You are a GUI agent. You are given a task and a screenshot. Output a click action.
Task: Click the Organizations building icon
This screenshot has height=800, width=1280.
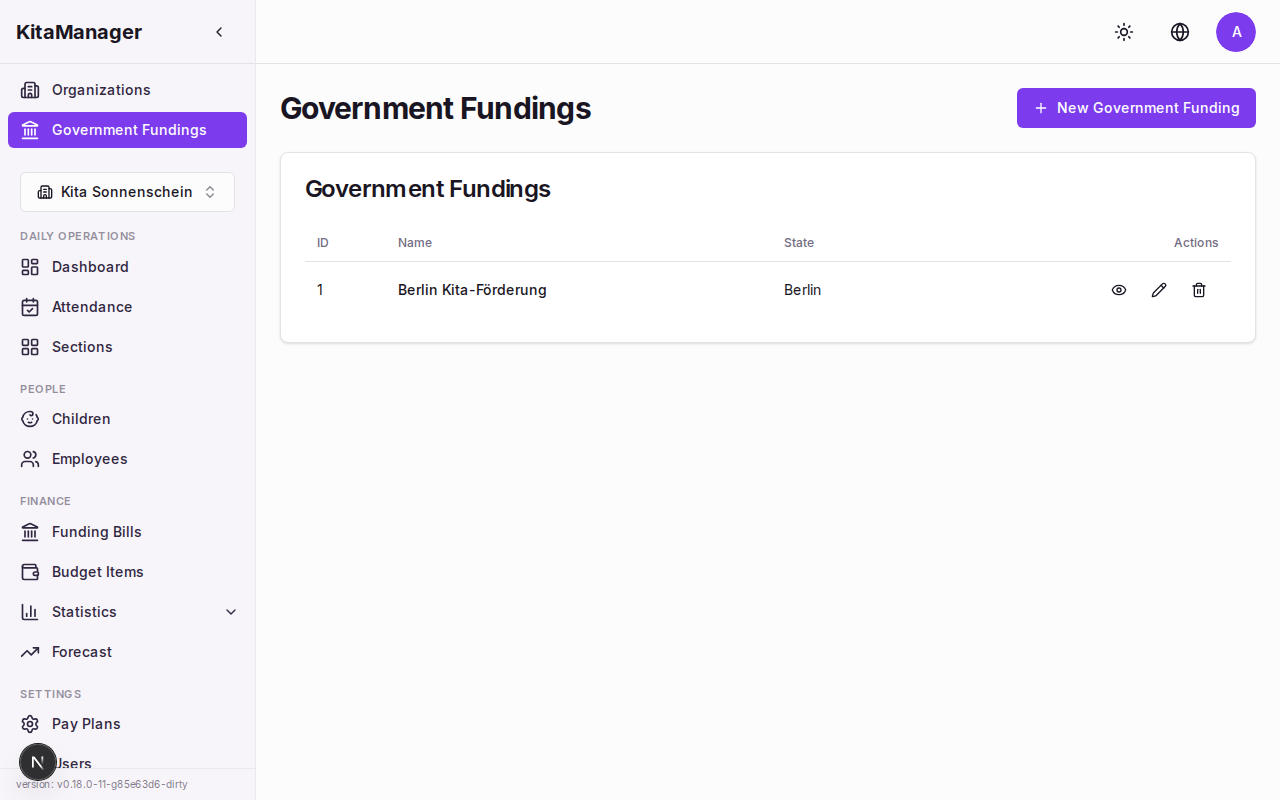30,90
